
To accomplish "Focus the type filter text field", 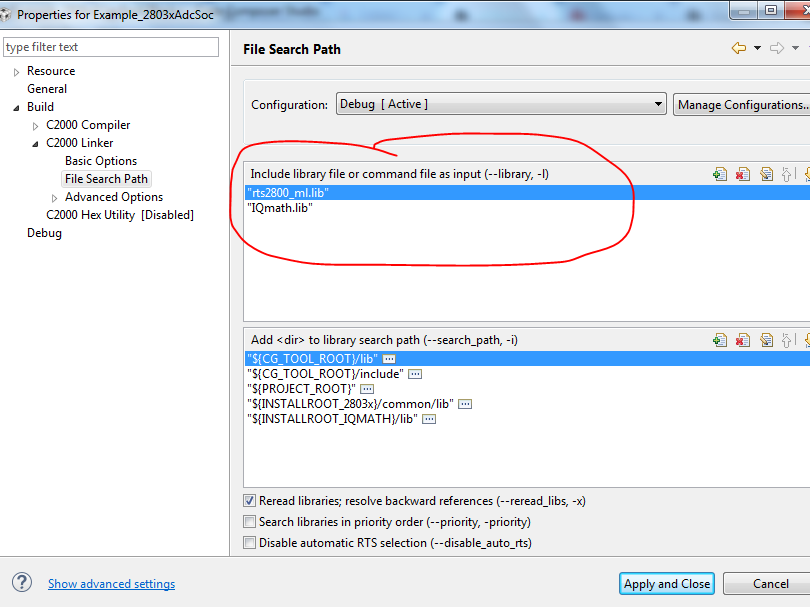I will pos(111,47).
